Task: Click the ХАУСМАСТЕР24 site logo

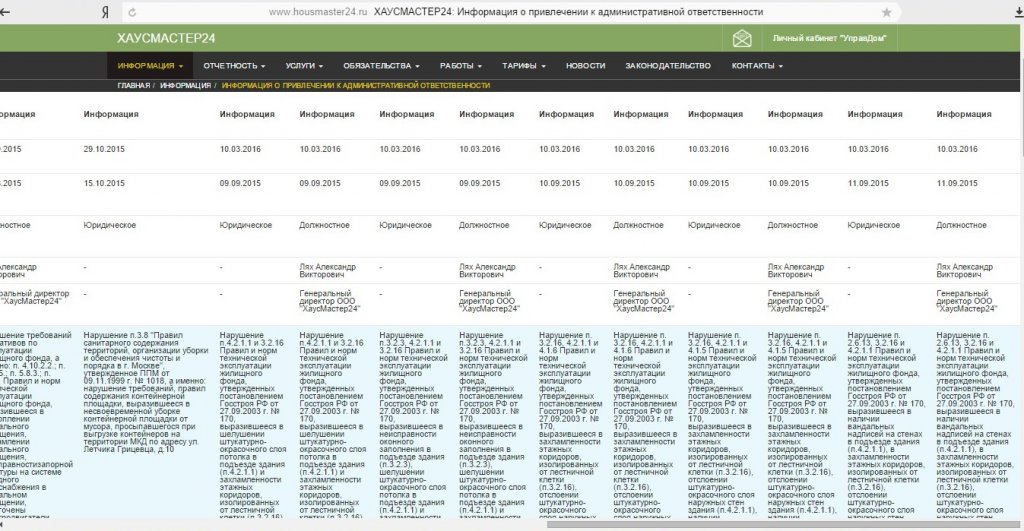Action: coord(167,39)
